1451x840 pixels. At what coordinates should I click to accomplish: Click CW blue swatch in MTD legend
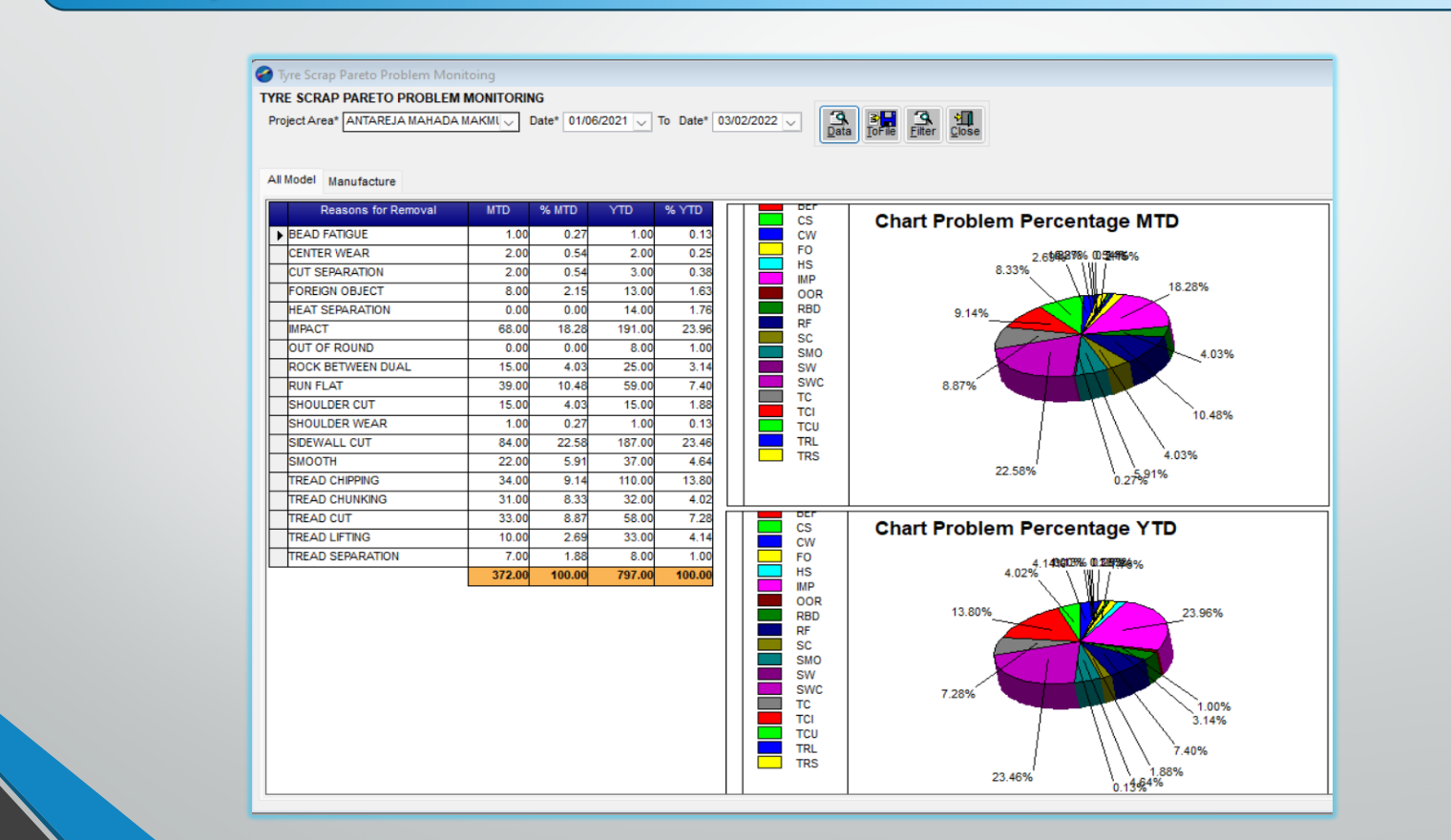(770, 235)
